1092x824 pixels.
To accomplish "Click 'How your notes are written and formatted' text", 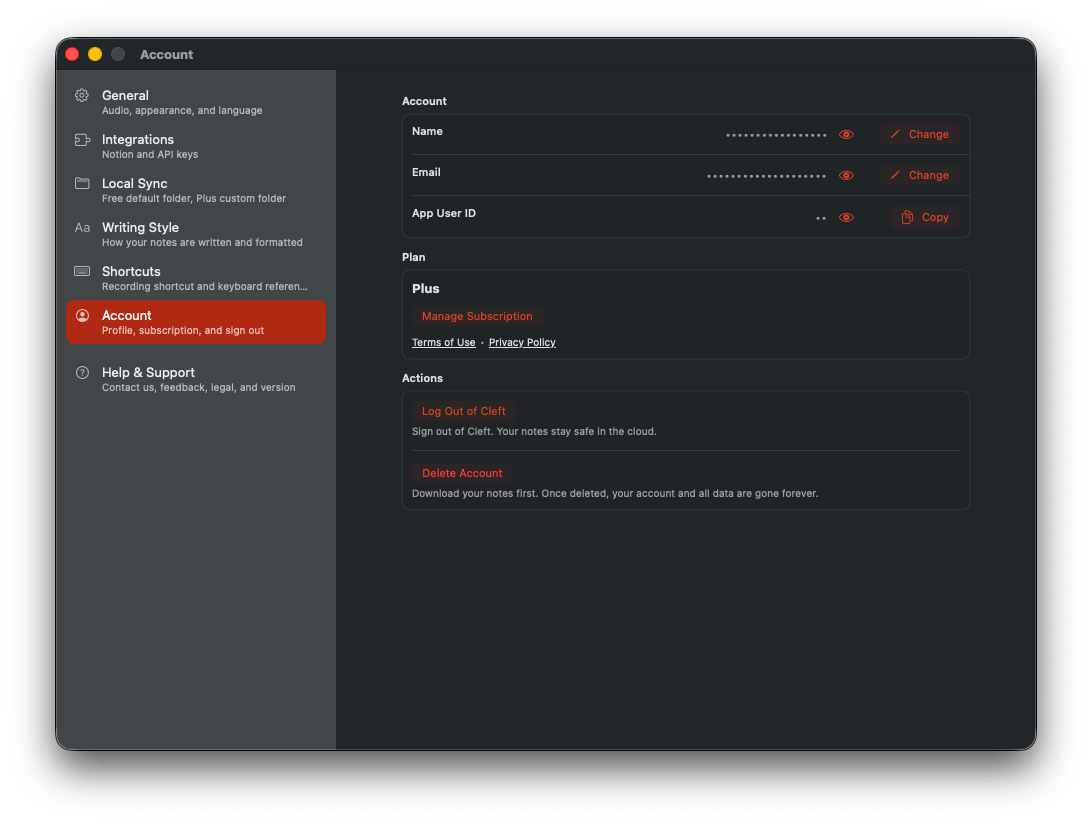I will point(202,242).
